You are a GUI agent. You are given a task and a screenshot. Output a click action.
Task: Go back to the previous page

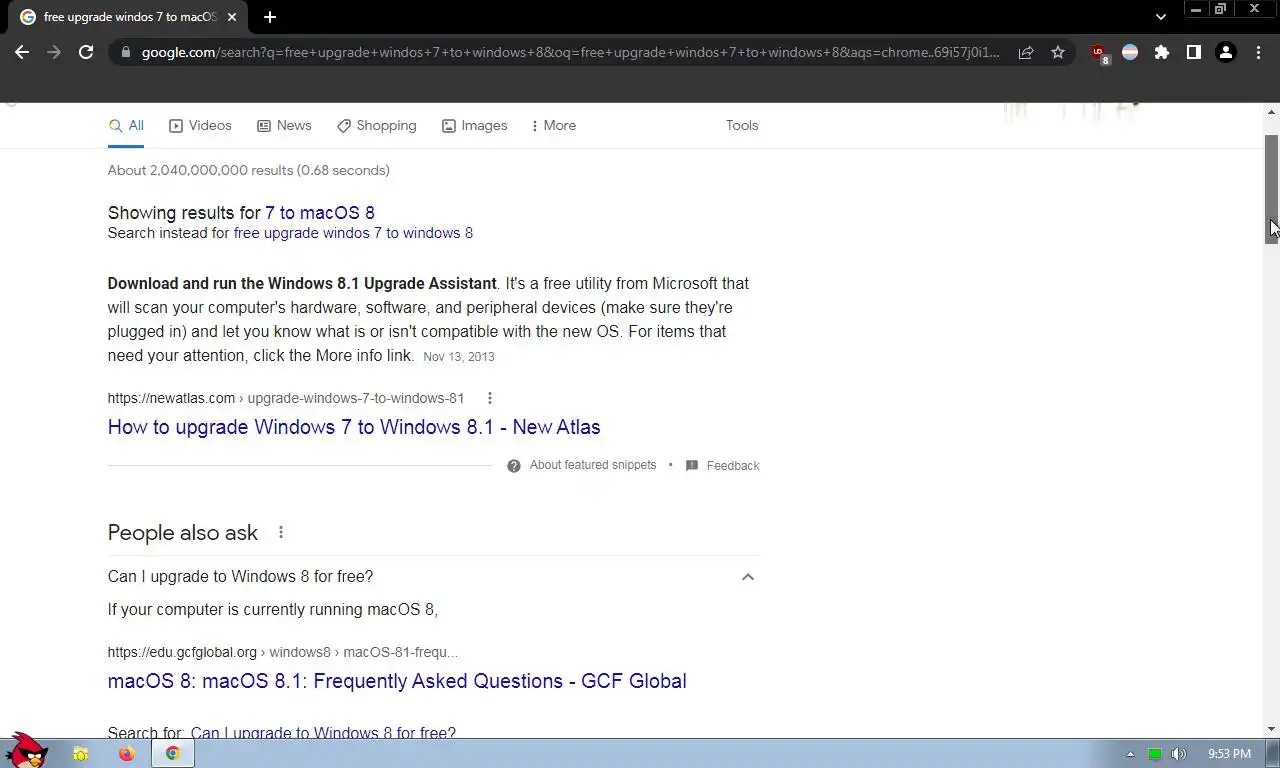(x=22, y=52)
